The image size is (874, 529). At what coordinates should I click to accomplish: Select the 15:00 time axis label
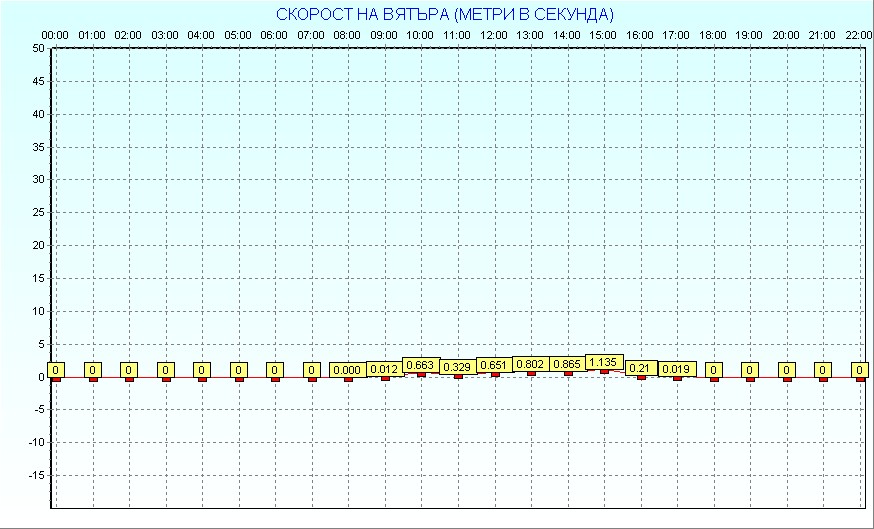(603, 35)
